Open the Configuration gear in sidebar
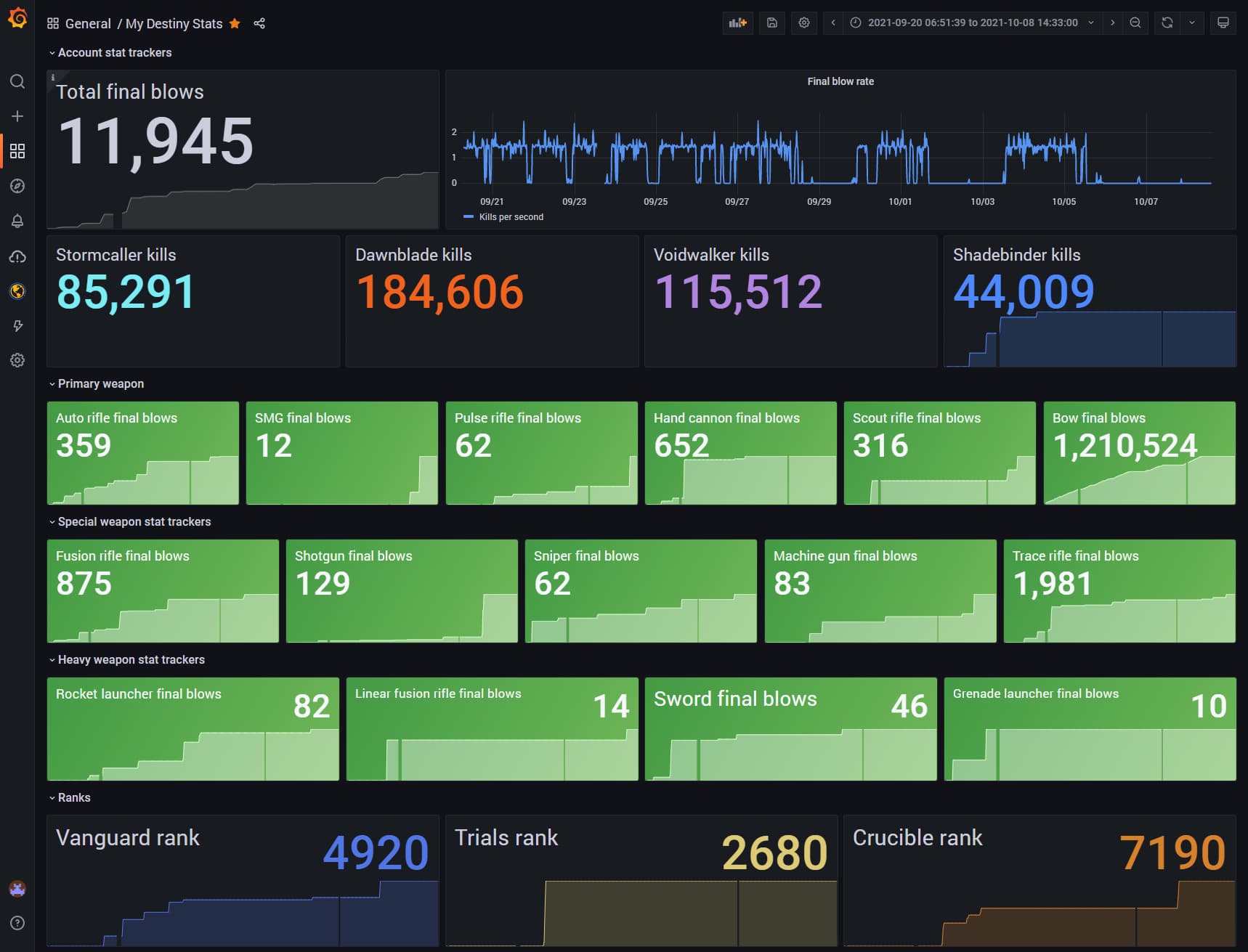 pos(17,360)
